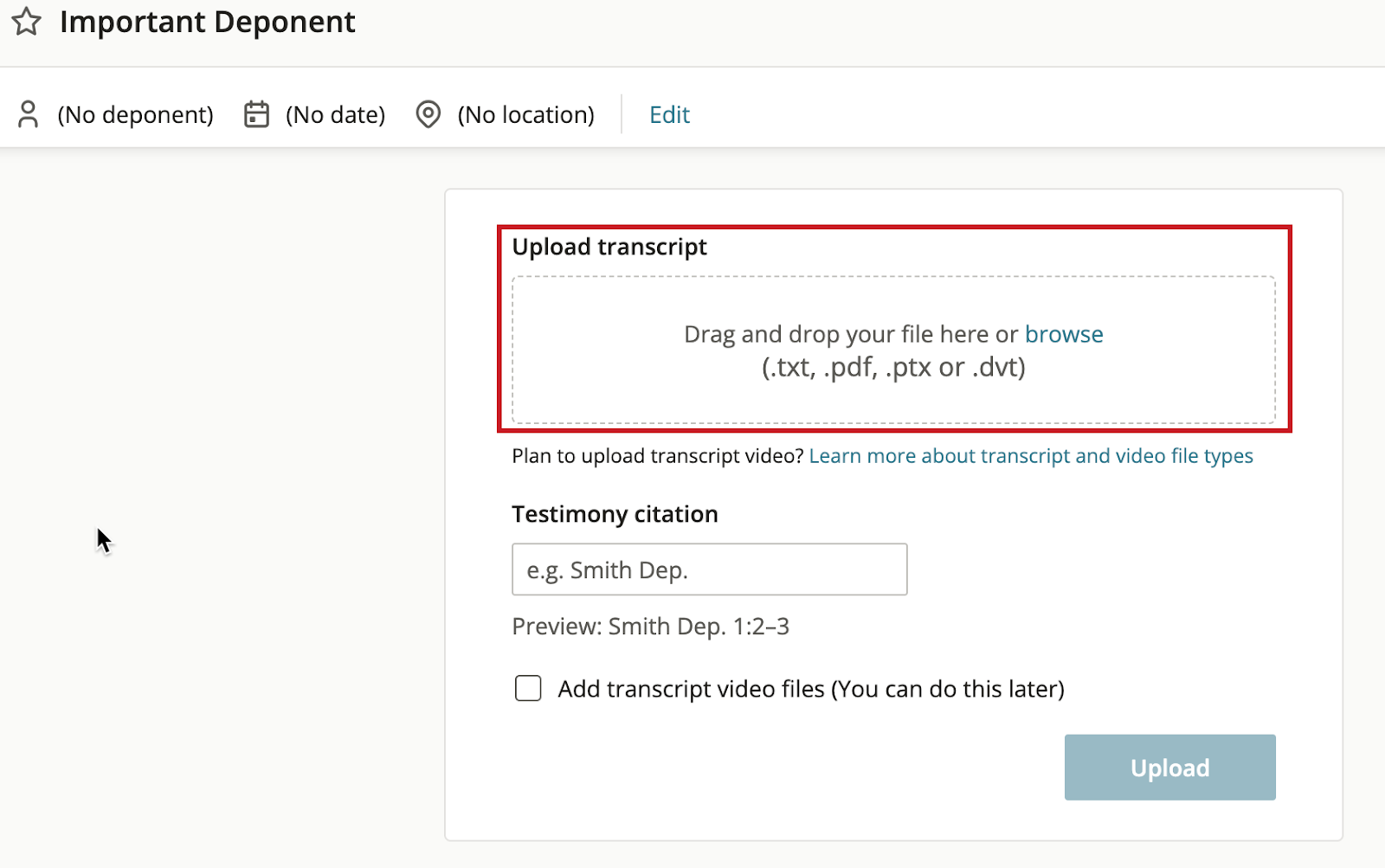
Task: Click the Upload transcript heading
Action: [609, 247]
